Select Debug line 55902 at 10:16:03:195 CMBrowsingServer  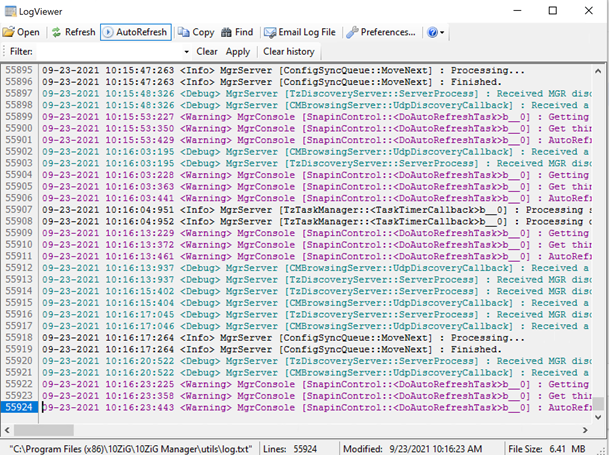(x=317, y=152)
